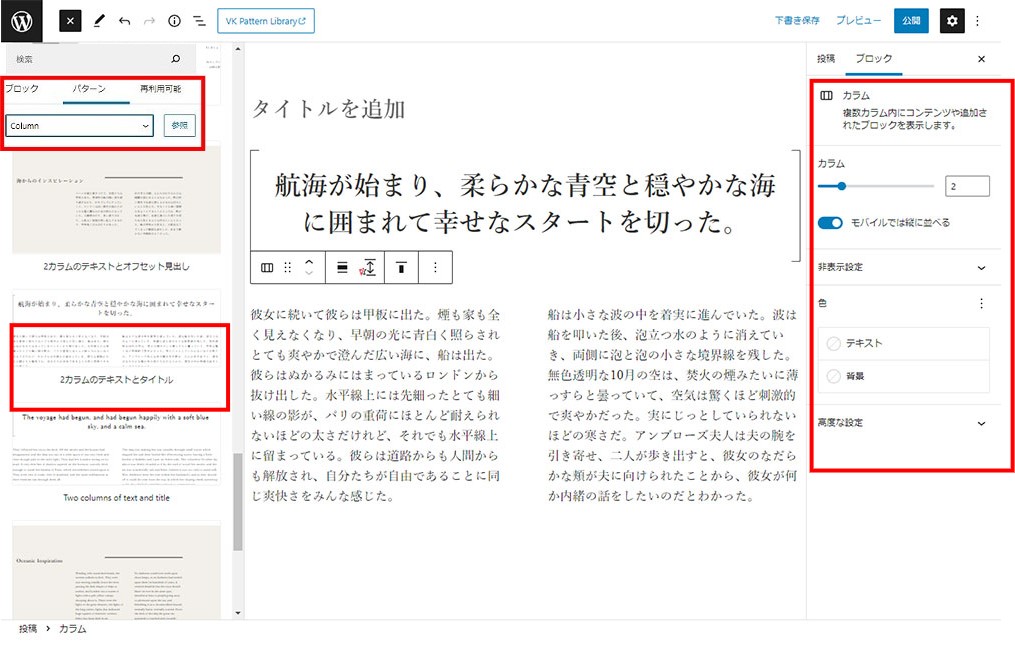Click the WordPress logo icon
Image resolution: width=1015 pixels, height=659 pixels.
21,21
